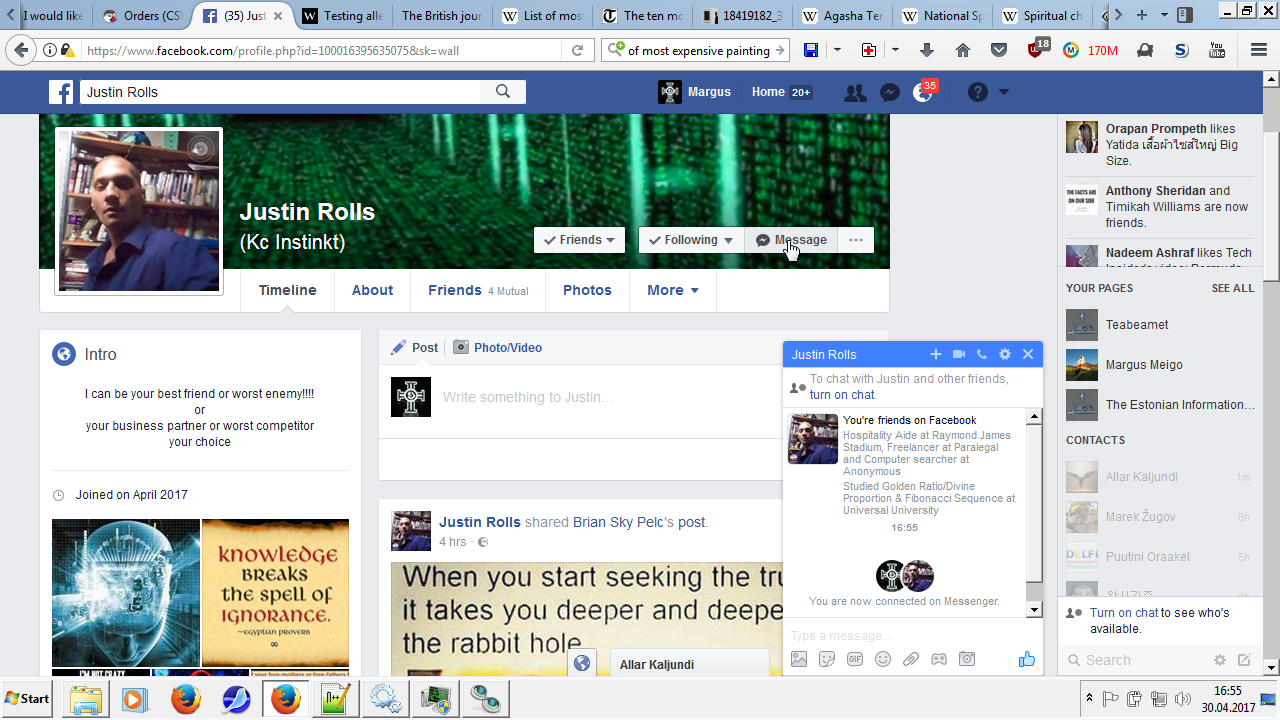Click 'turn on chat' link in chat window
The width and height of the screenshot is (1280, 720).
pyautogui.click(x=842, y=395)
